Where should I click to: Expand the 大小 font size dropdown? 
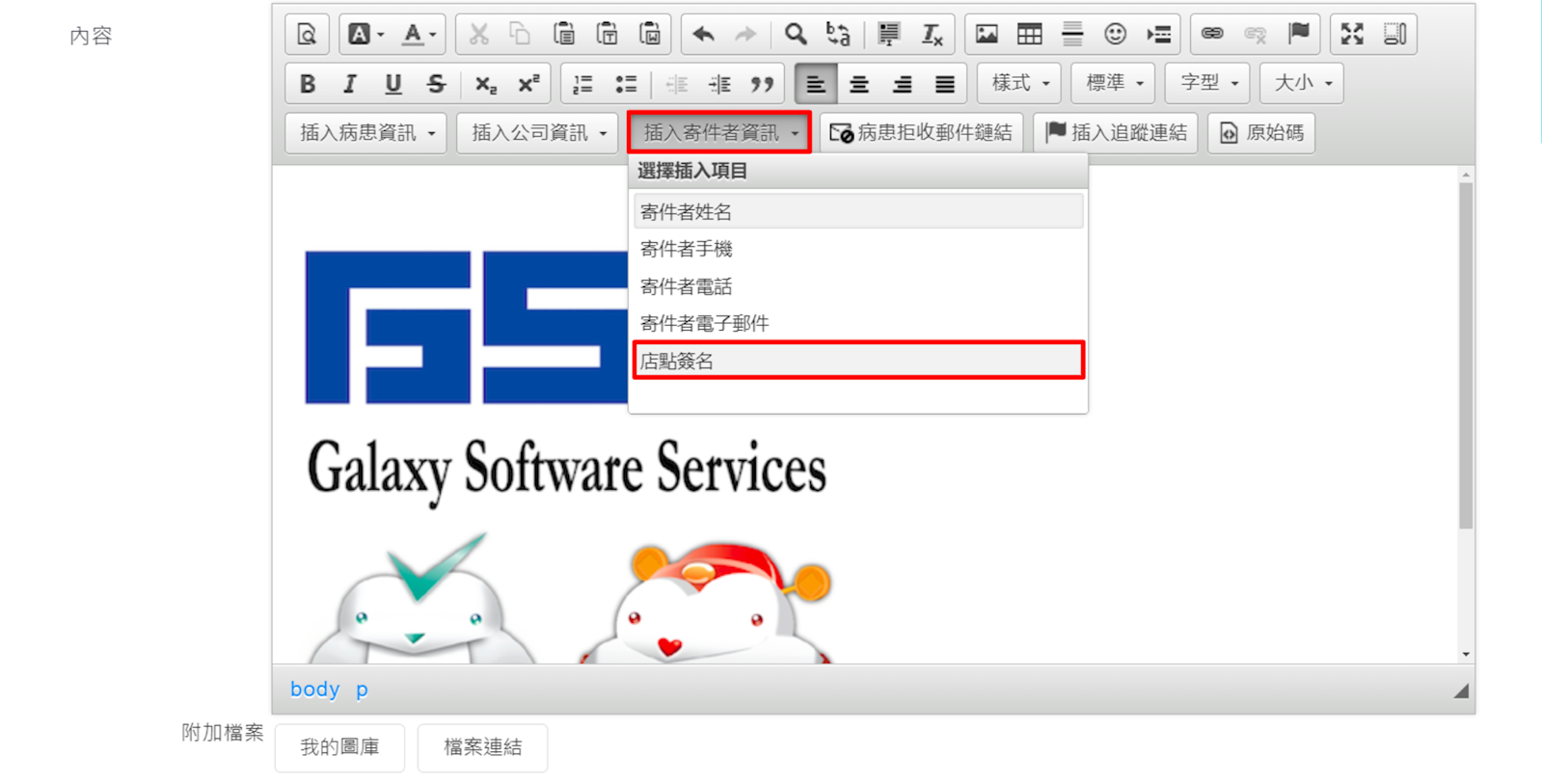(1302, 84)
